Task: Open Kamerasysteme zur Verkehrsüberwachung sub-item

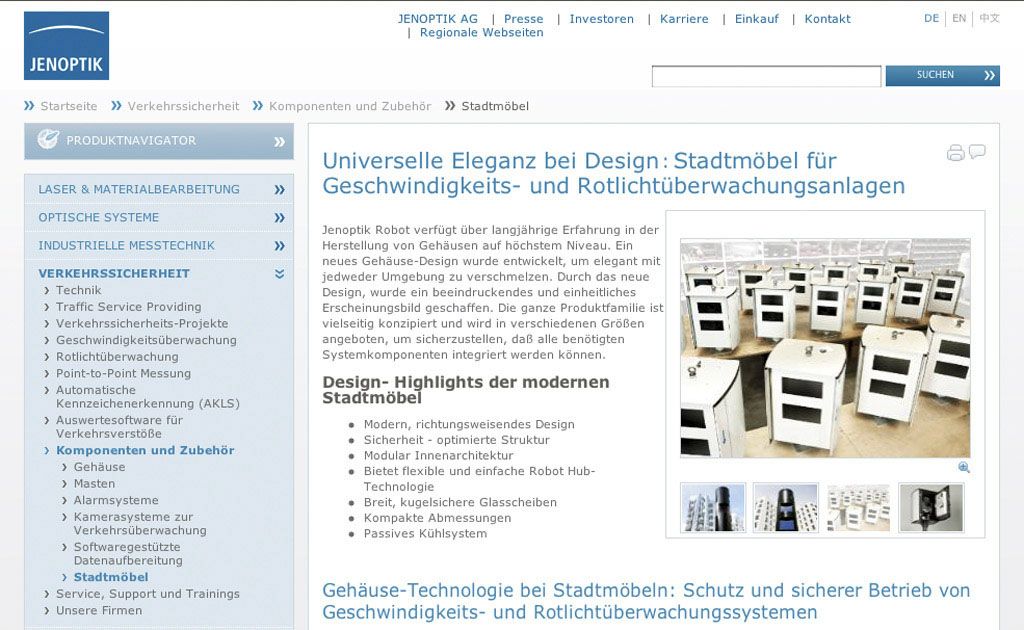Action: 140,524
